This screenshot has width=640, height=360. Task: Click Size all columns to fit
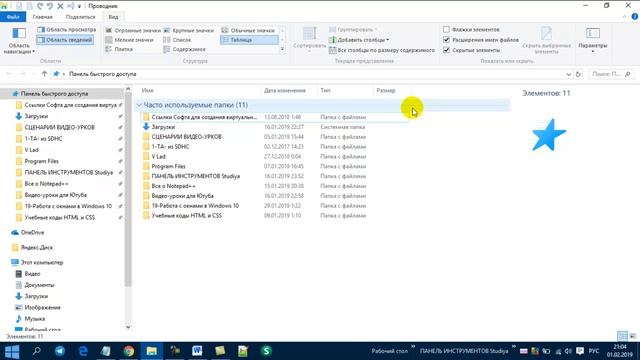382,50
